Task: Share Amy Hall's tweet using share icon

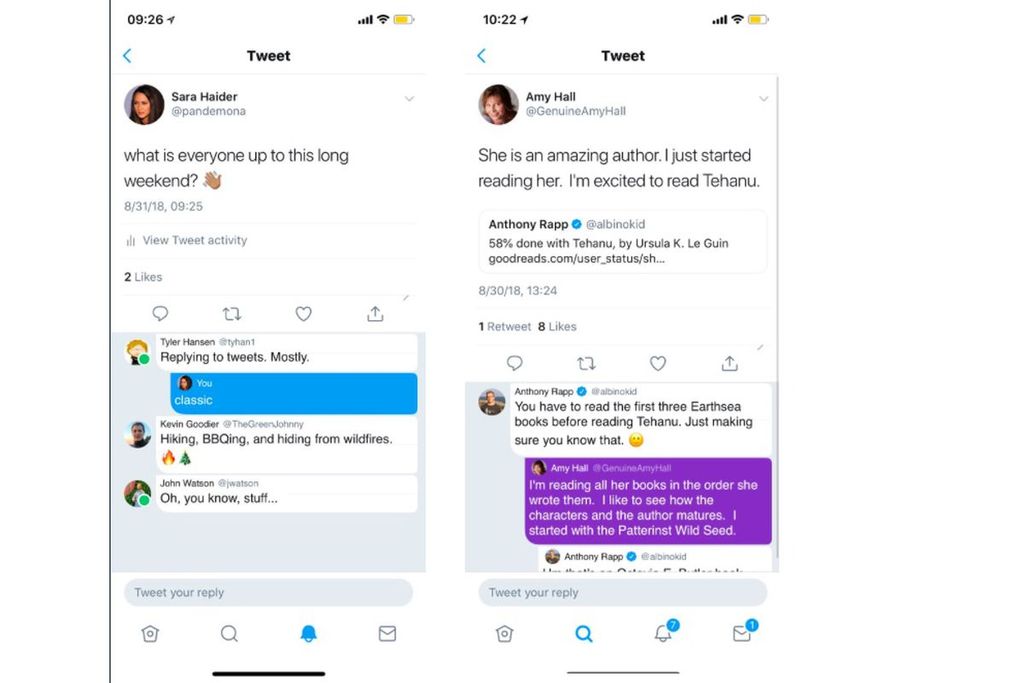Action: pyautogui.click(x=730, y=363)
